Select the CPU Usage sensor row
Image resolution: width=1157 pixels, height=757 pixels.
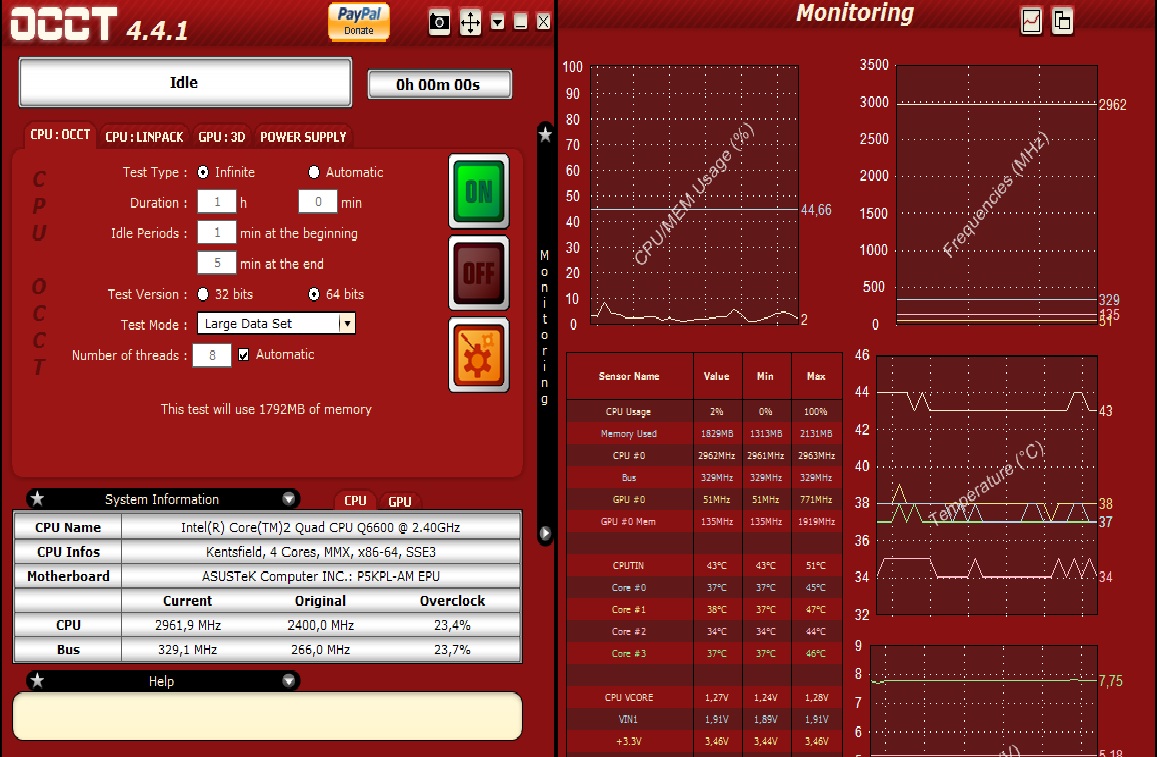(704, 412)
